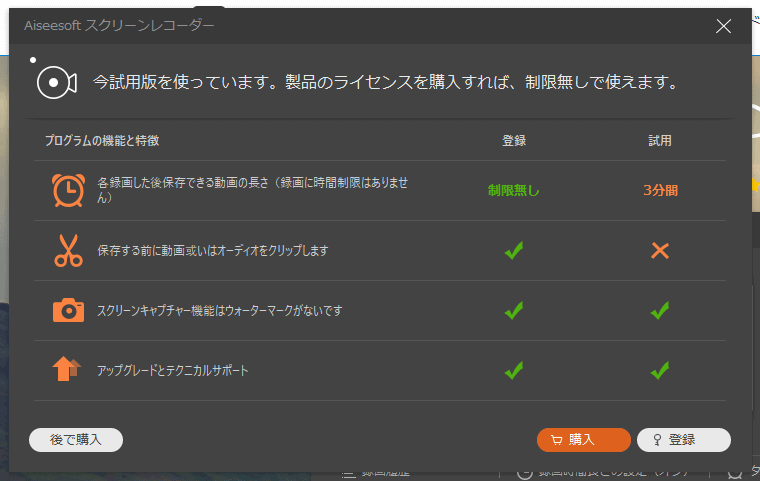Click the Aiseesoft スクリーンレコーダー window title
This screenshot has width=760, height=481.
point(119,26)
